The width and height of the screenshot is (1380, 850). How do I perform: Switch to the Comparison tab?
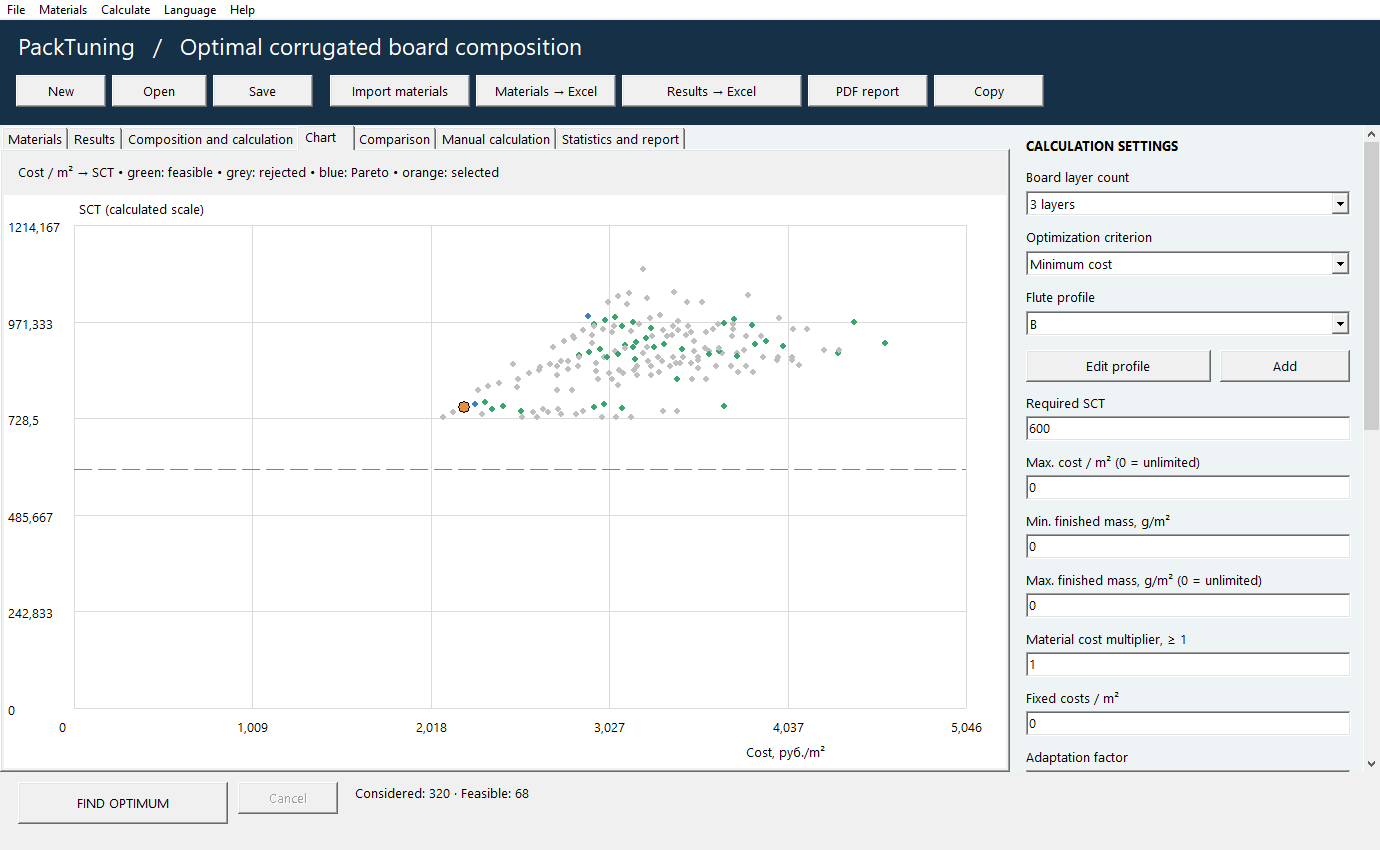coord(395,139)
